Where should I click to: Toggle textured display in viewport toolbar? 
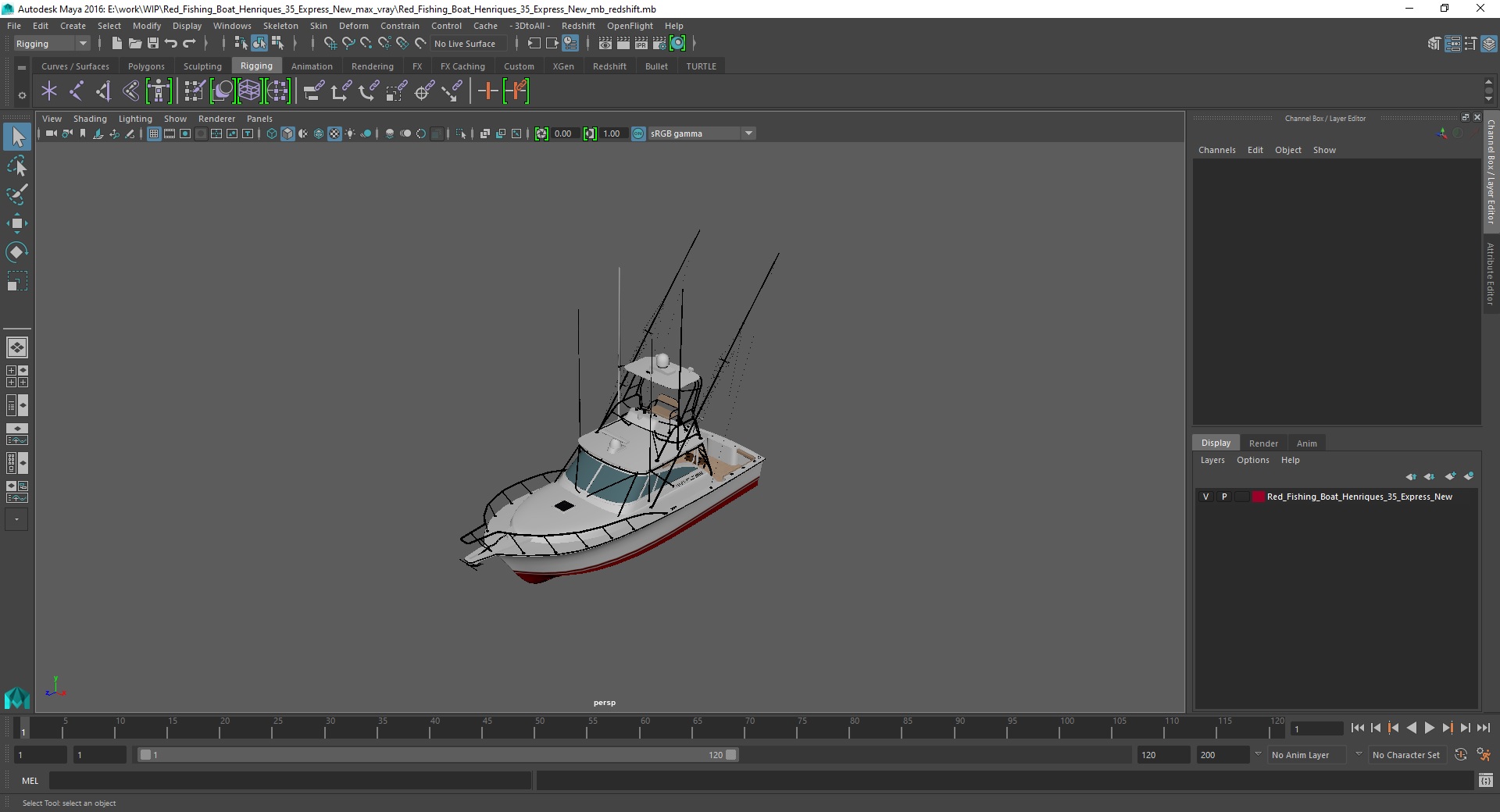[x=334, y=134]
